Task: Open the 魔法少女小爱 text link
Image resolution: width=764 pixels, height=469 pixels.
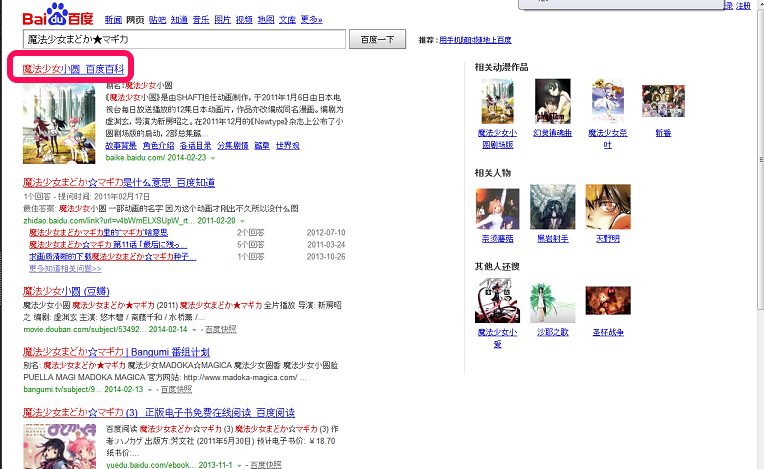Action: (x=497, y=338)
